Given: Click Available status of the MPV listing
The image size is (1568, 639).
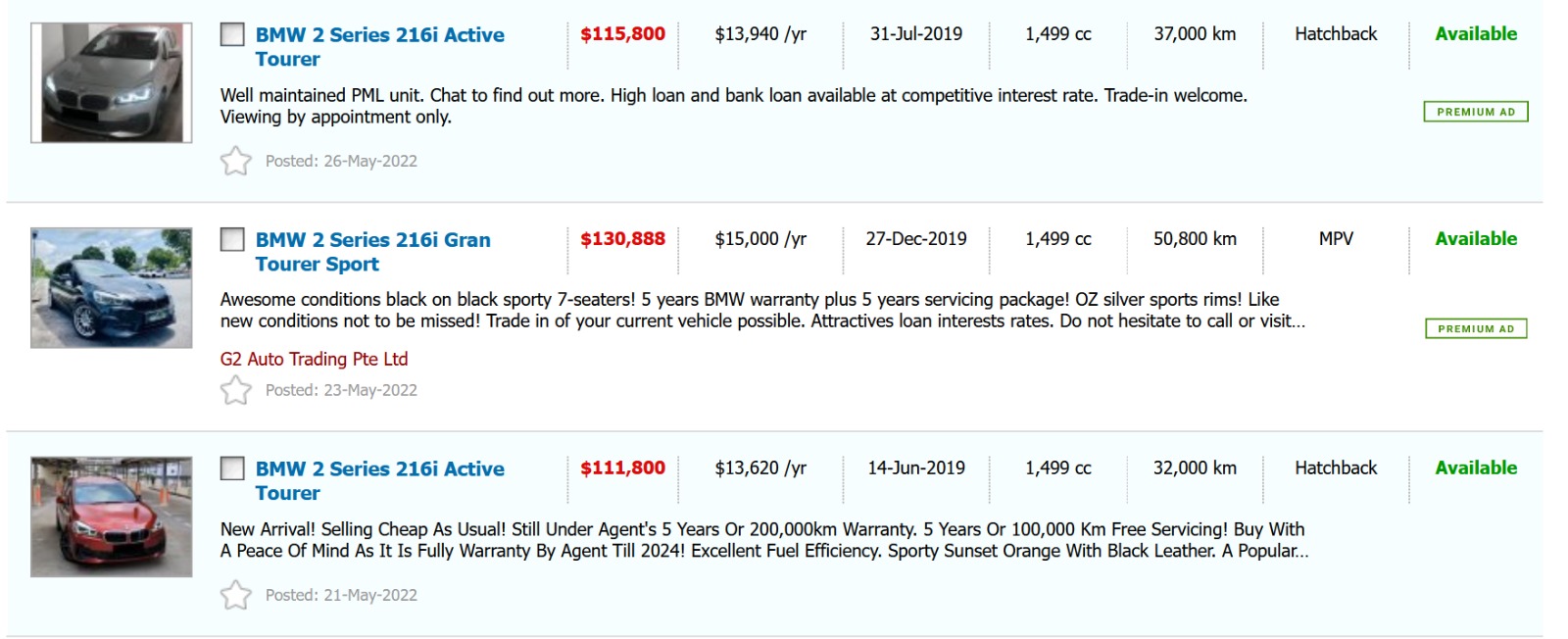Looking at the screenshot, I should point(1475,239).
